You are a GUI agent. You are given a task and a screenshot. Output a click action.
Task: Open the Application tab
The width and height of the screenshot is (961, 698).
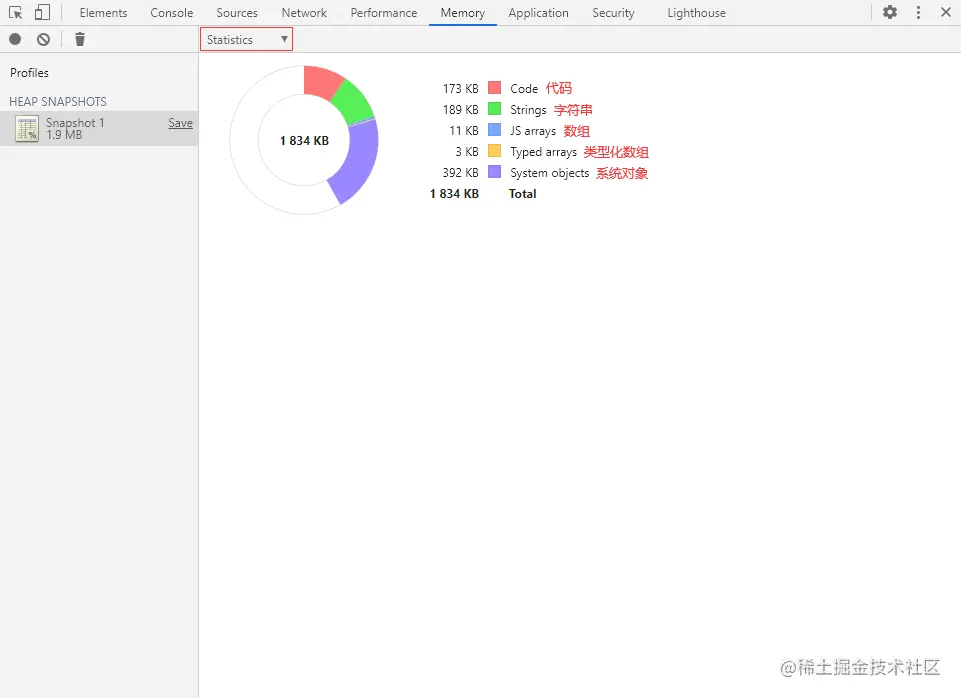tap(538, 13)
